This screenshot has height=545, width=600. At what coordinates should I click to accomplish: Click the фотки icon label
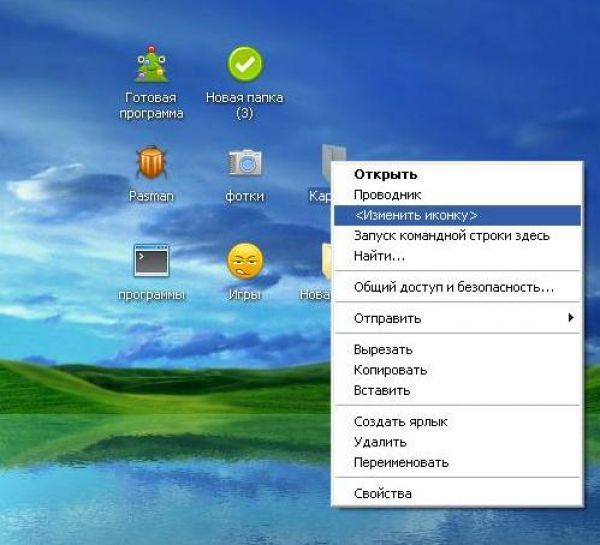point(245,196)
